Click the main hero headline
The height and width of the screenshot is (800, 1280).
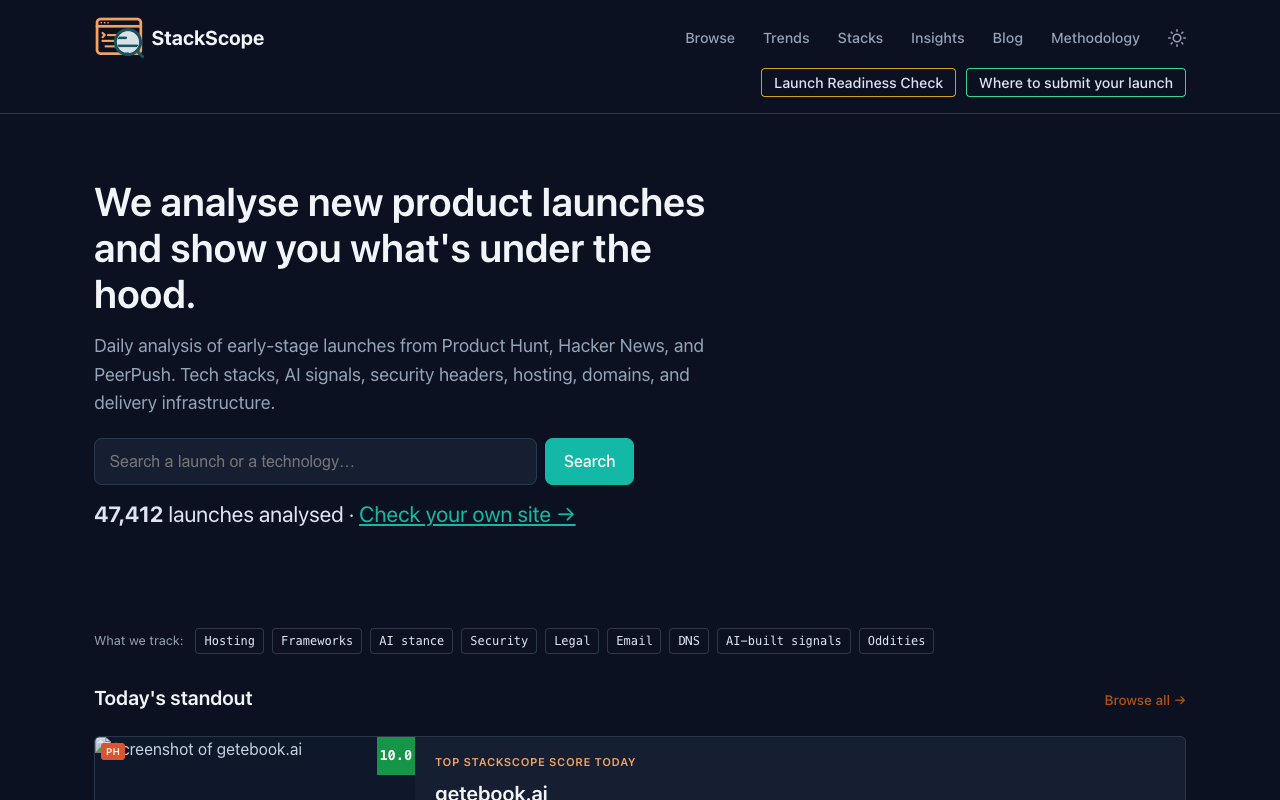[400, 248]
